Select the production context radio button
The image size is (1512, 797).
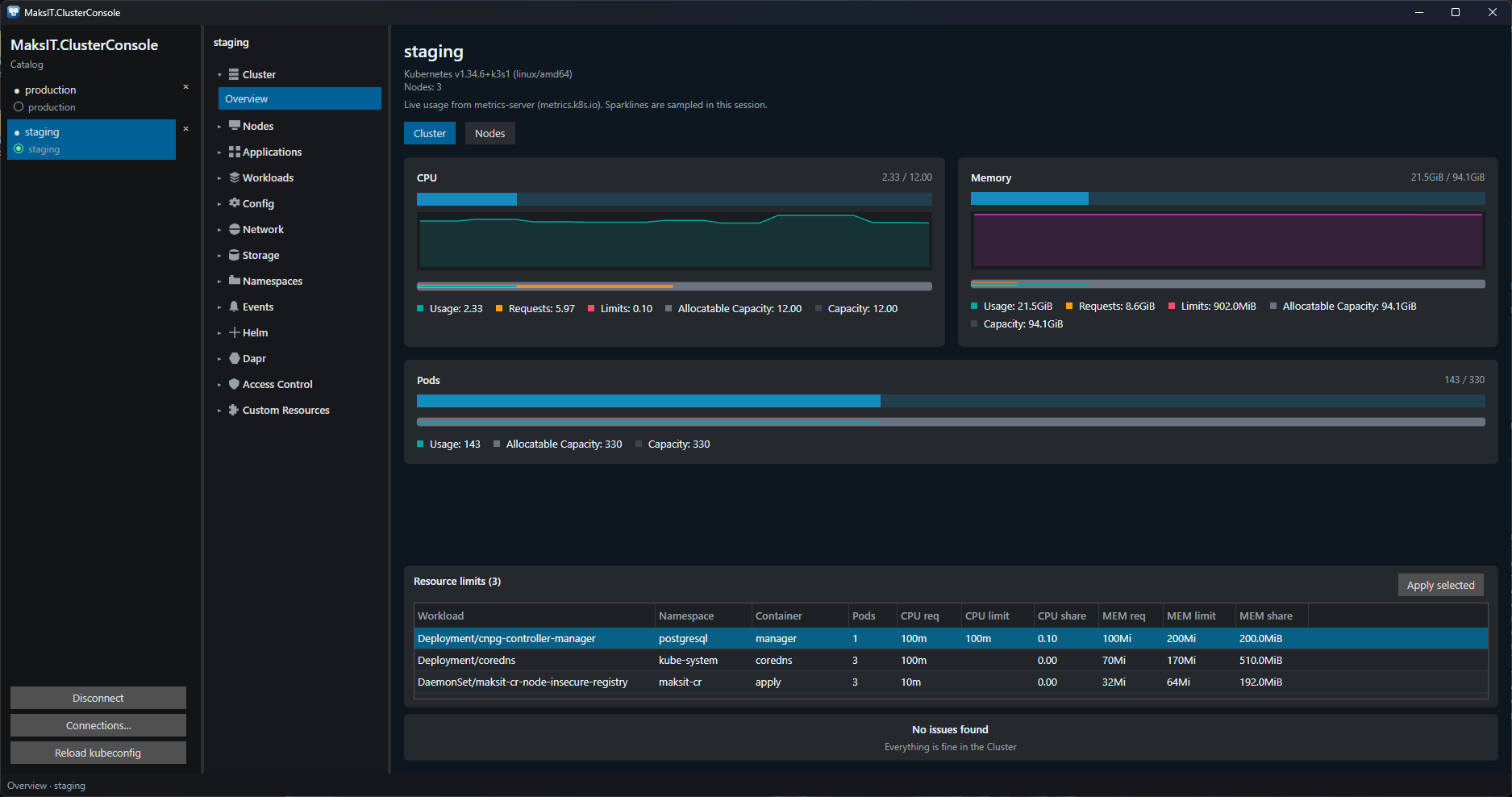(x=19, y=106)
